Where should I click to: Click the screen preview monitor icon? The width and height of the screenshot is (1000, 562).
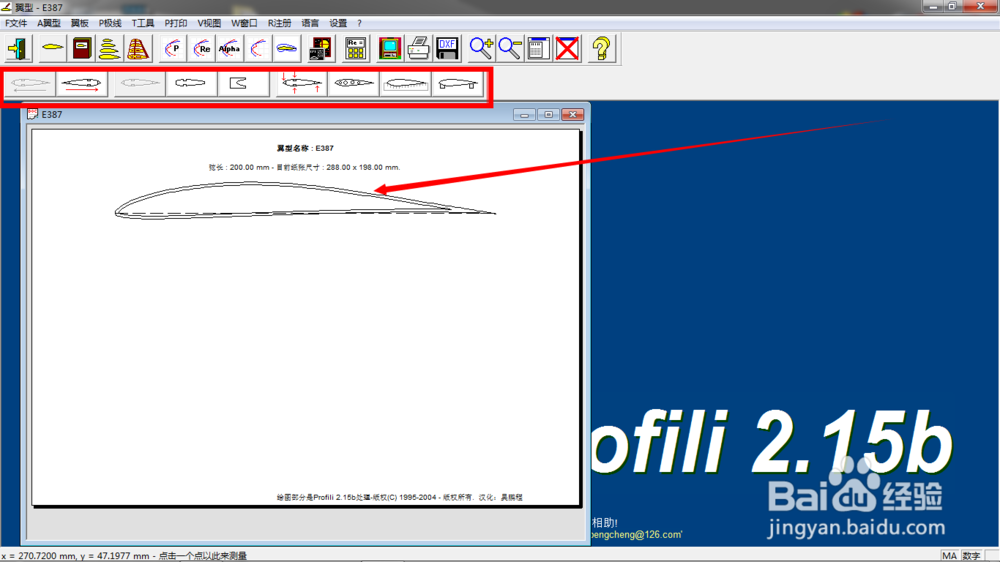[x=389, y=48]
